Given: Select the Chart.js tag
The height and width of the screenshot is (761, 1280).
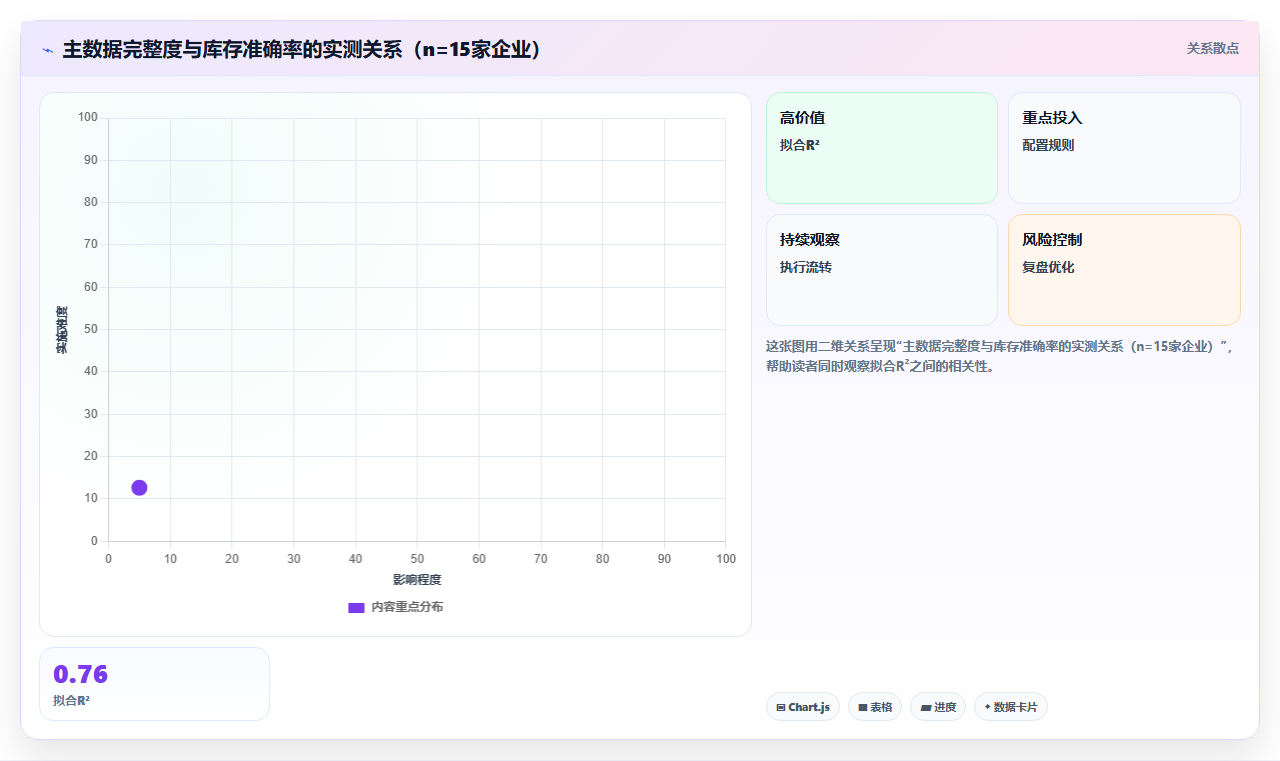Looking at the screenshot, I should [803, 707].
